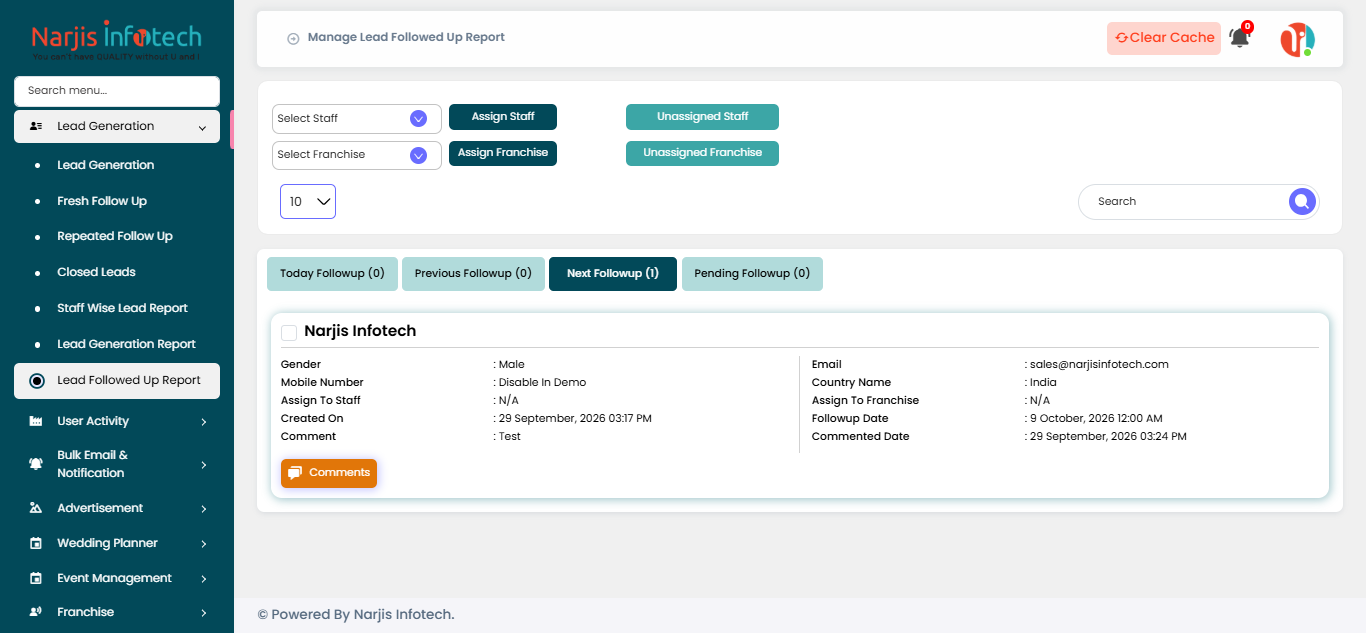Click the Created On date value
The height and width of the screenshot is (633, 1366).
(x=575, y=419)
